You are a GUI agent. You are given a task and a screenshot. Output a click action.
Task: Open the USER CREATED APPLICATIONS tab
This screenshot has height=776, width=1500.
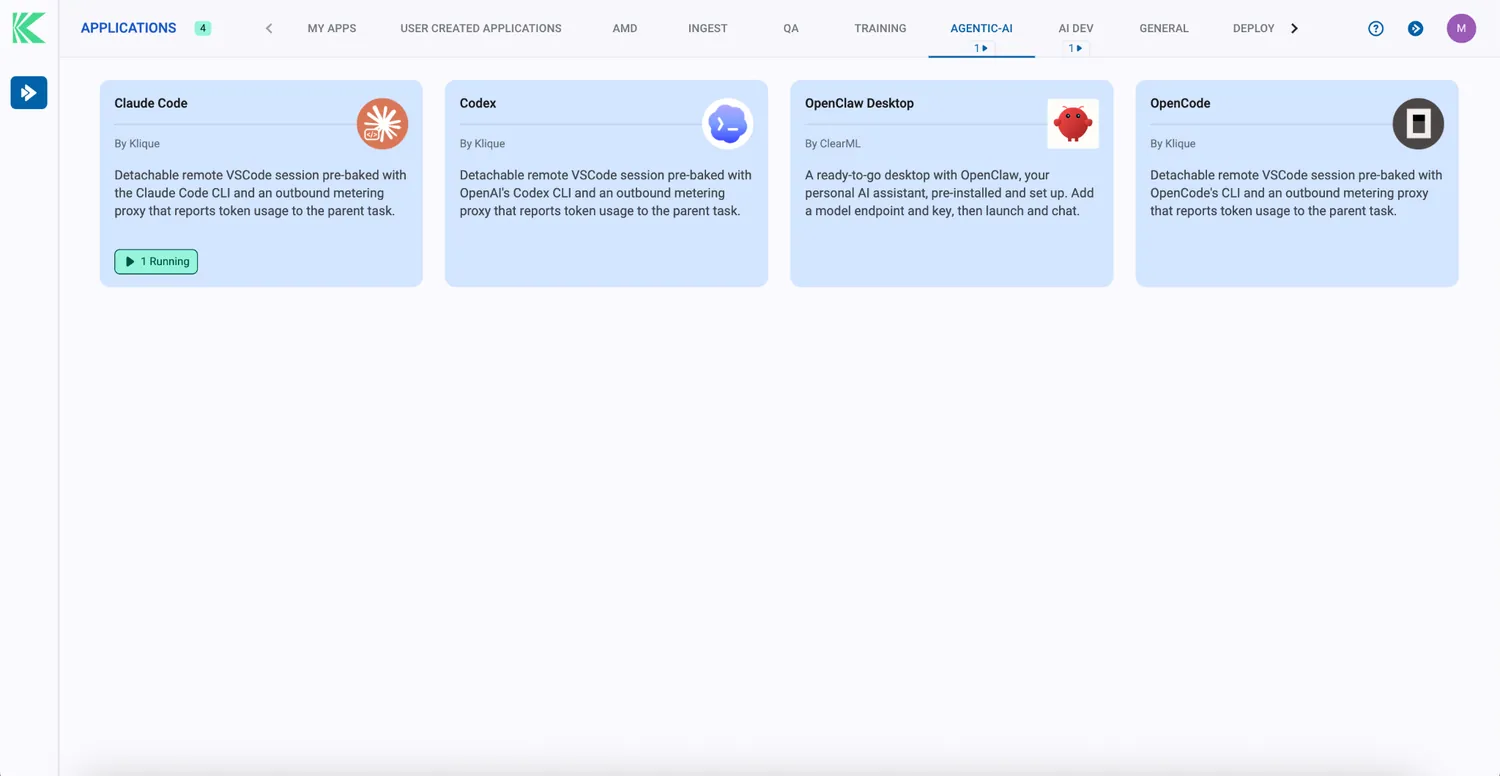[481, 28]
